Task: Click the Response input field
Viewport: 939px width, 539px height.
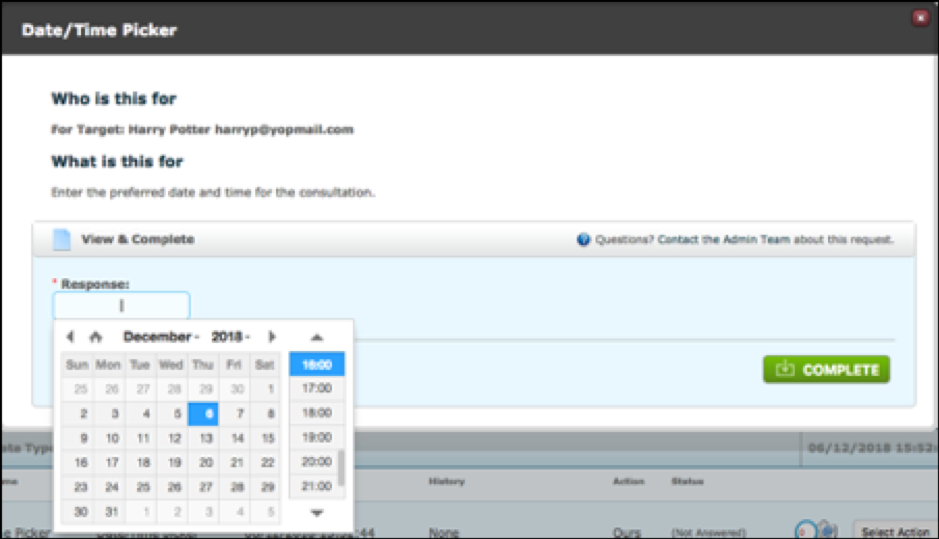Action: (122, 305)
